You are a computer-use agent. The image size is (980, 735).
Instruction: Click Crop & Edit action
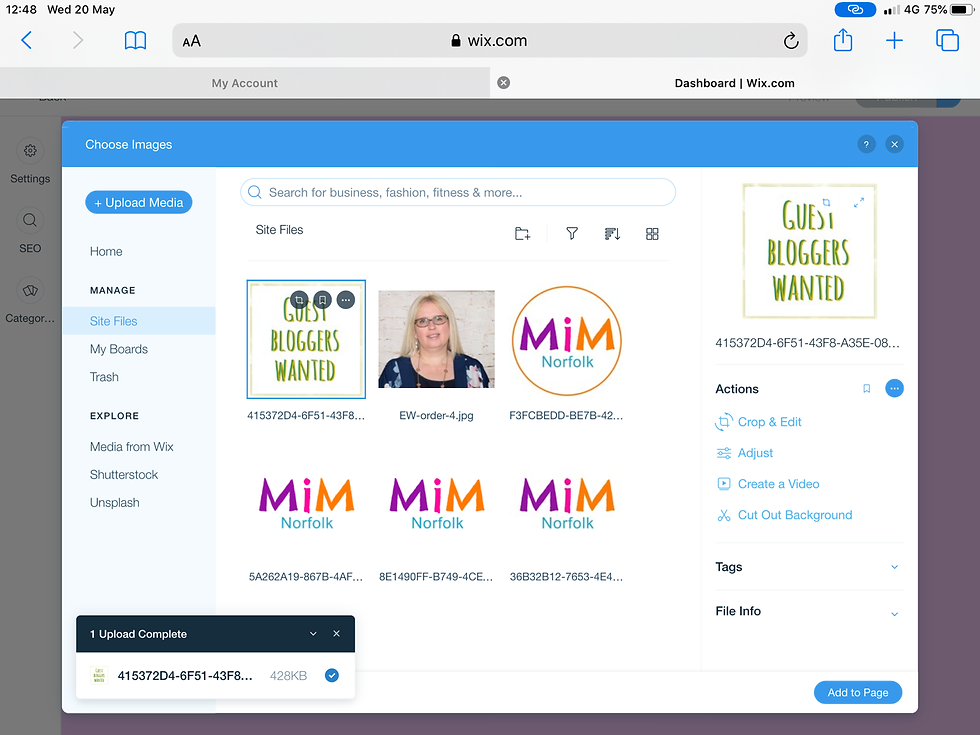pos(759,422)
